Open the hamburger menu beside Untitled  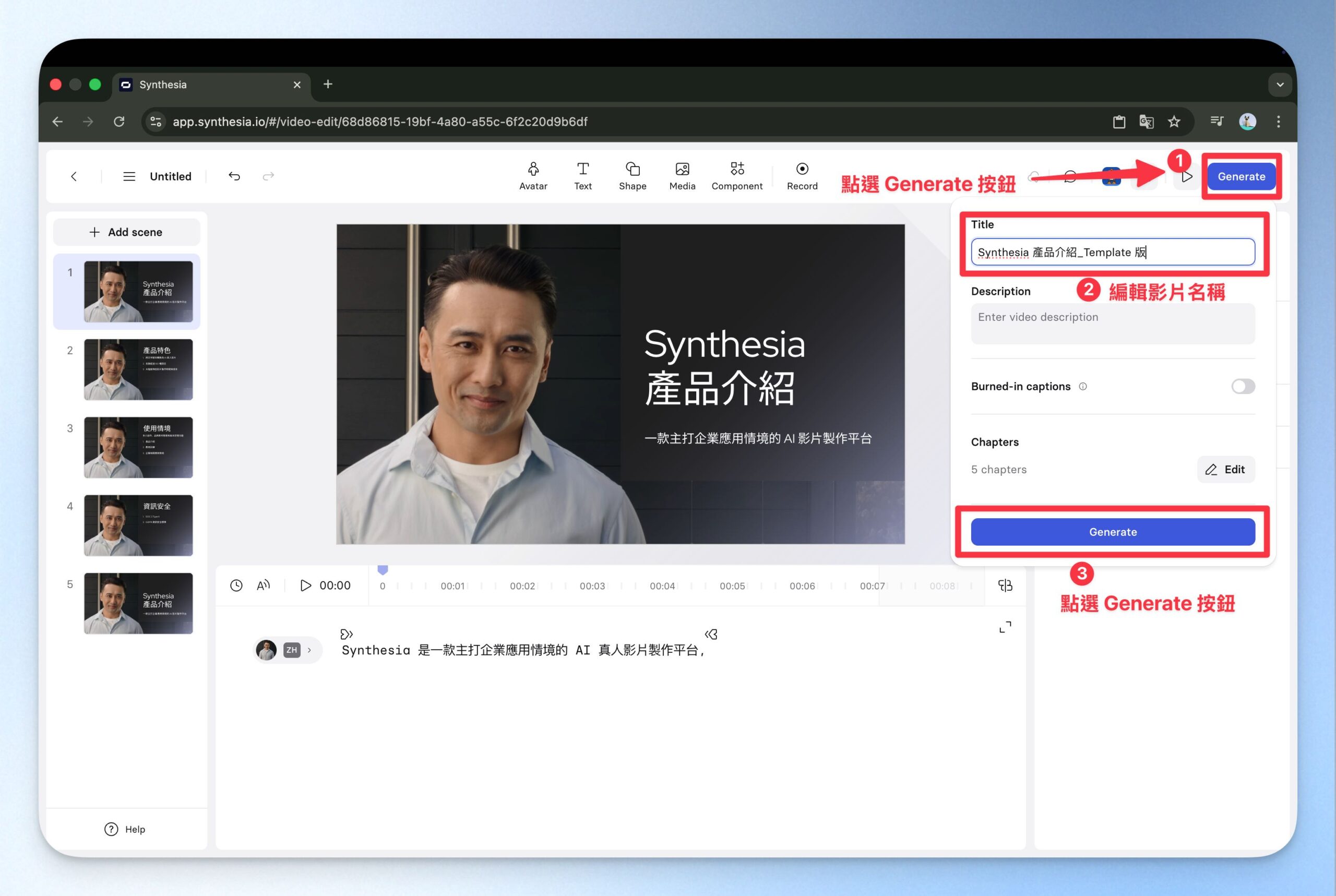tap(129, 176)
